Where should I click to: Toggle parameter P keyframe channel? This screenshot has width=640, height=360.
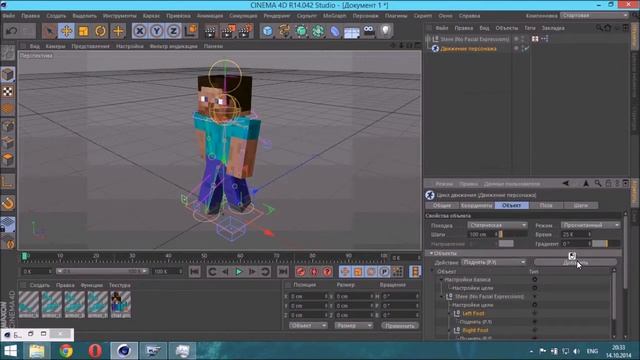coord(384,271)
